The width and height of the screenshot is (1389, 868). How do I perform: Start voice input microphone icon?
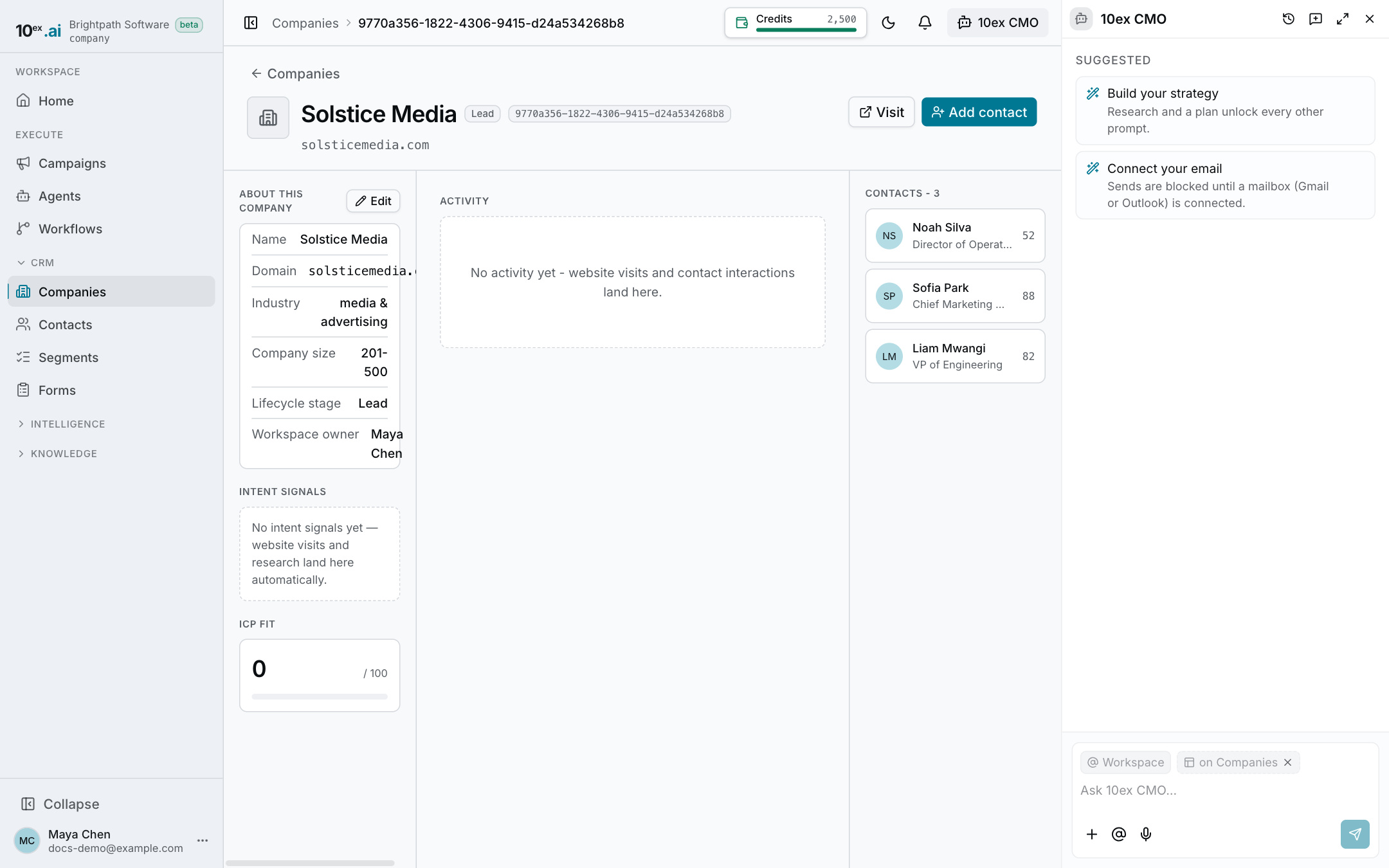coord(1146,835)
